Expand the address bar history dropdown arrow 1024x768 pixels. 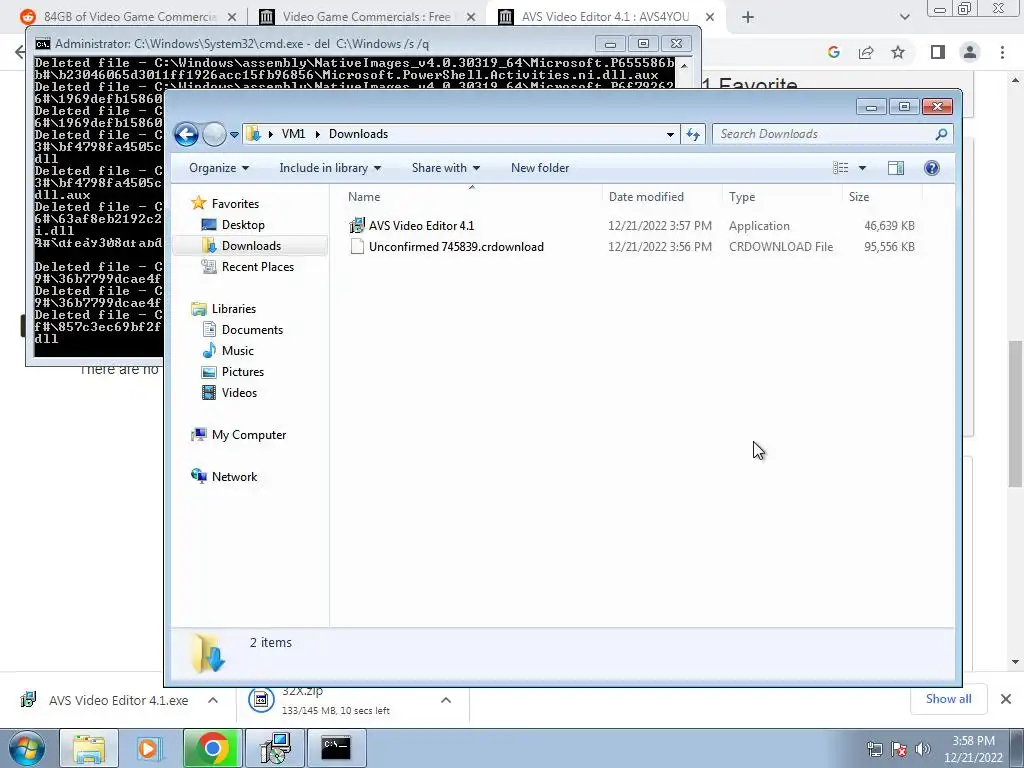click(x=670, y=135)
